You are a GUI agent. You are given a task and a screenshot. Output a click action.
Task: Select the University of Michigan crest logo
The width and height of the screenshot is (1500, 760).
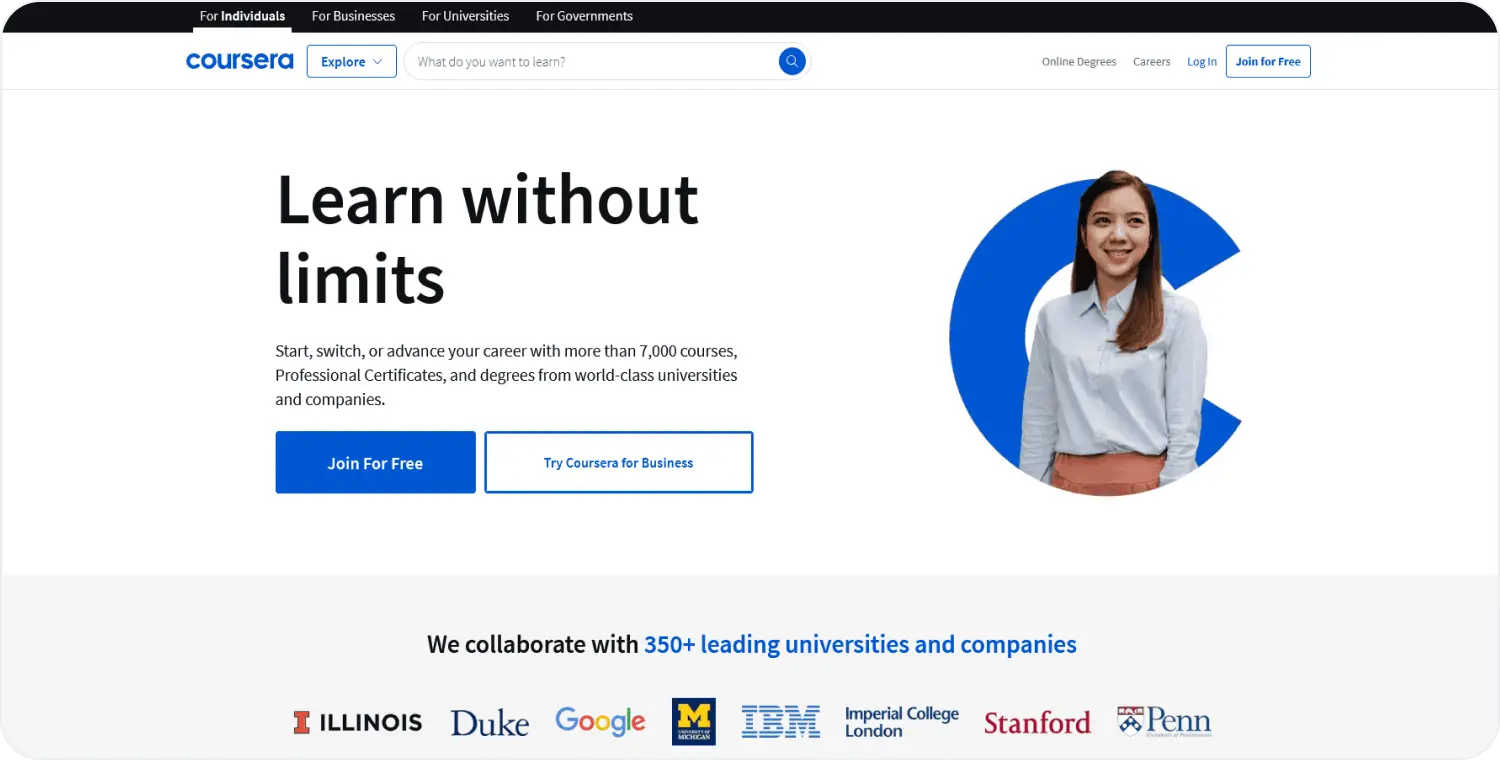point(694,721)
